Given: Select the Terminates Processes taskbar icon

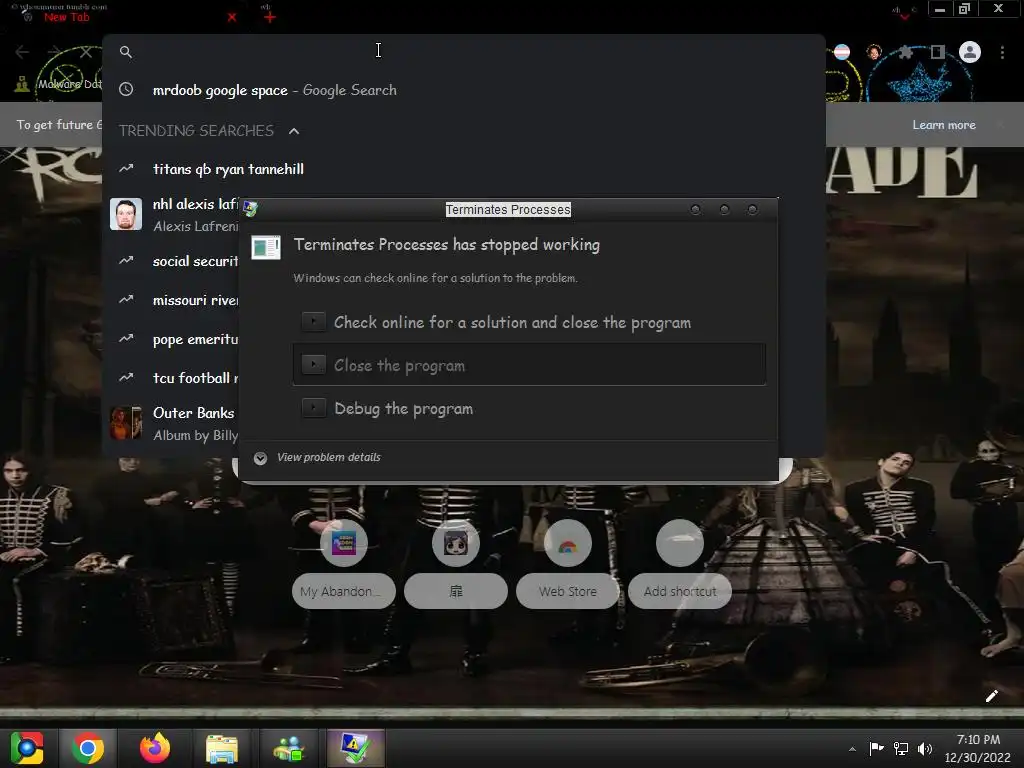Looking at the screenshot, I should (355, 748).
